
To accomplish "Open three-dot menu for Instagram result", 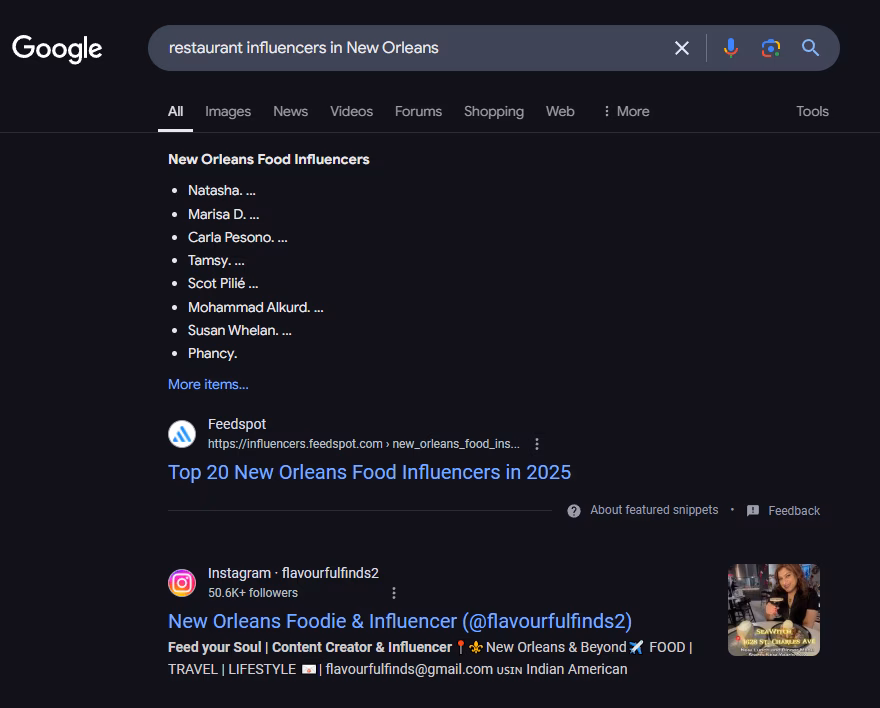I will click(x=394, y=593).
